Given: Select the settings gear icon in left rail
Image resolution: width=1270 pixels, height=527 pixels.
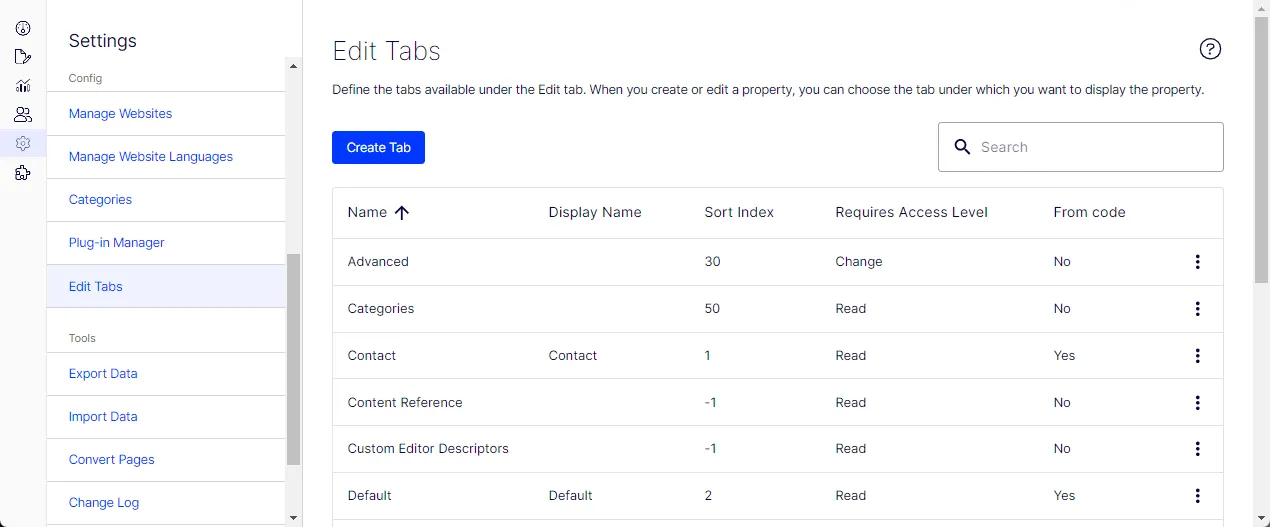Looking at the screenshot, I should [23, 144].
